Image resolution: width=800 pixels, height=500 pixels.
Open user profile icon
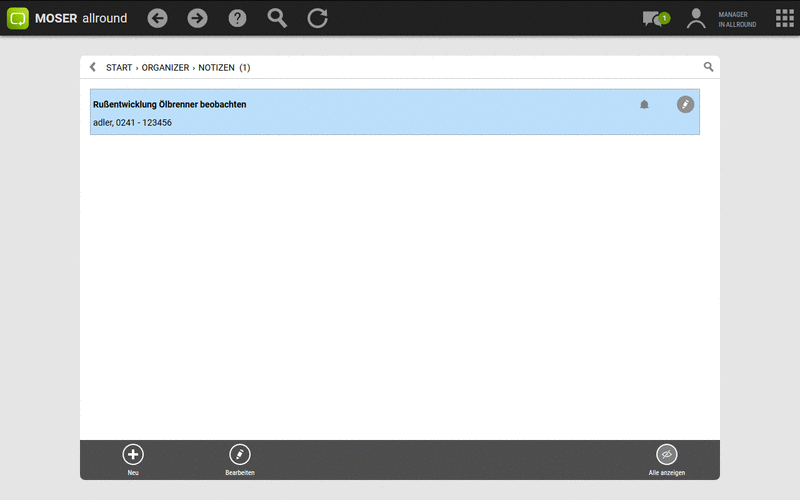click(x=696, y=18)
